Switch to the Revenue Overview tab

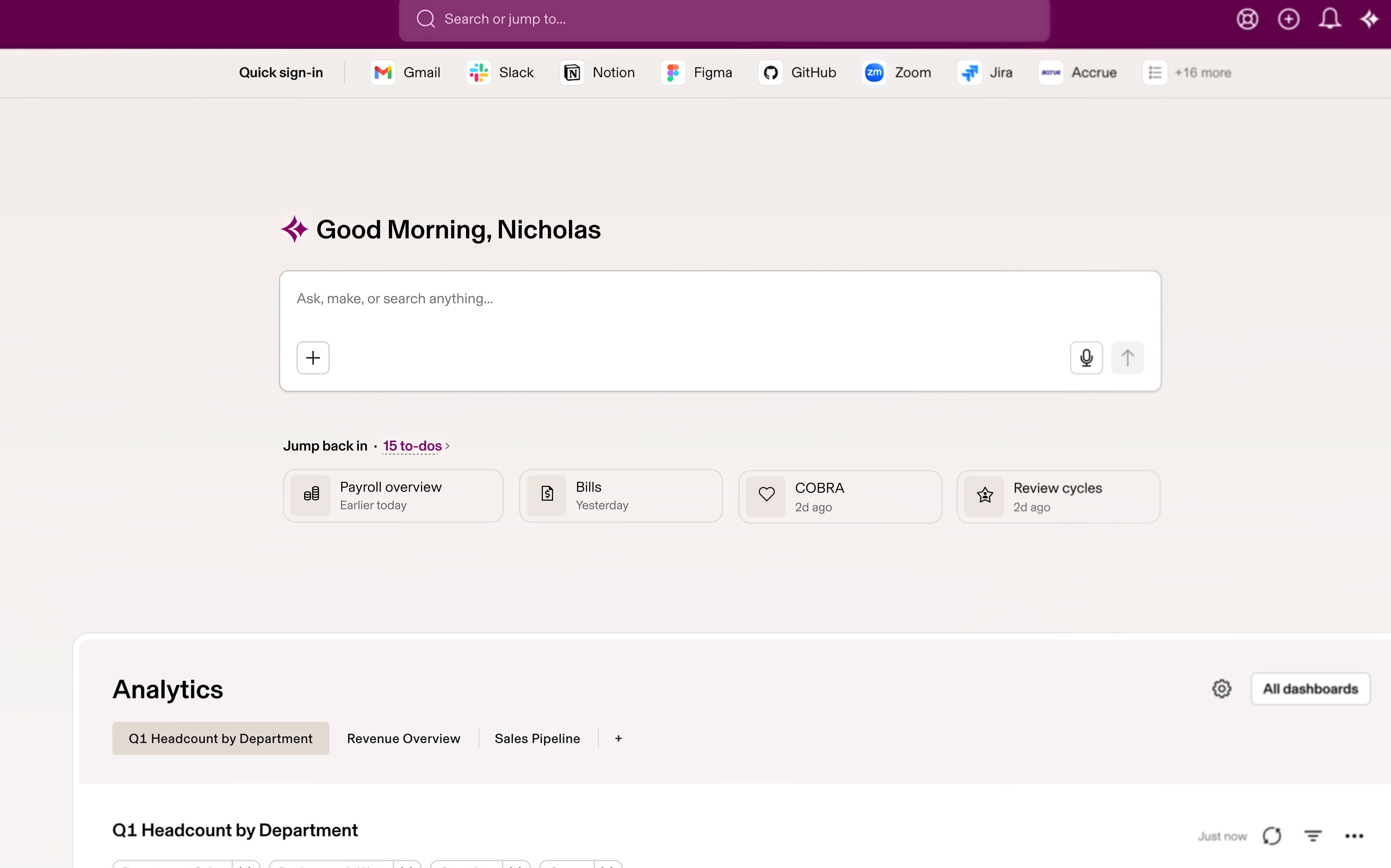(x=404, y=739)
